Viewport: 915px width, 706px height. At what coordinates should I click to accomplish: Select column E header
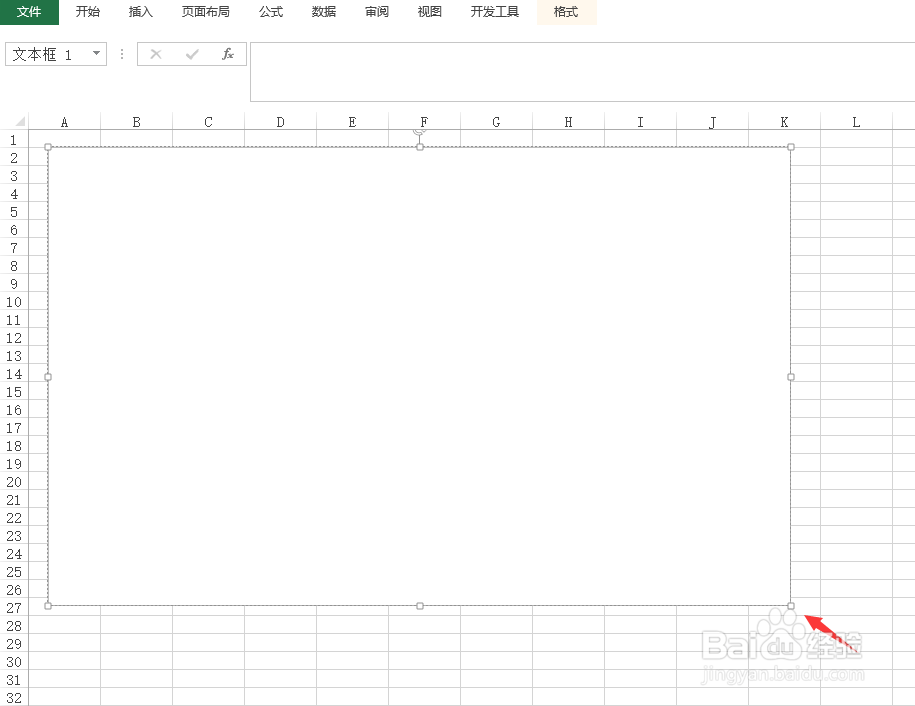(352, 121)
